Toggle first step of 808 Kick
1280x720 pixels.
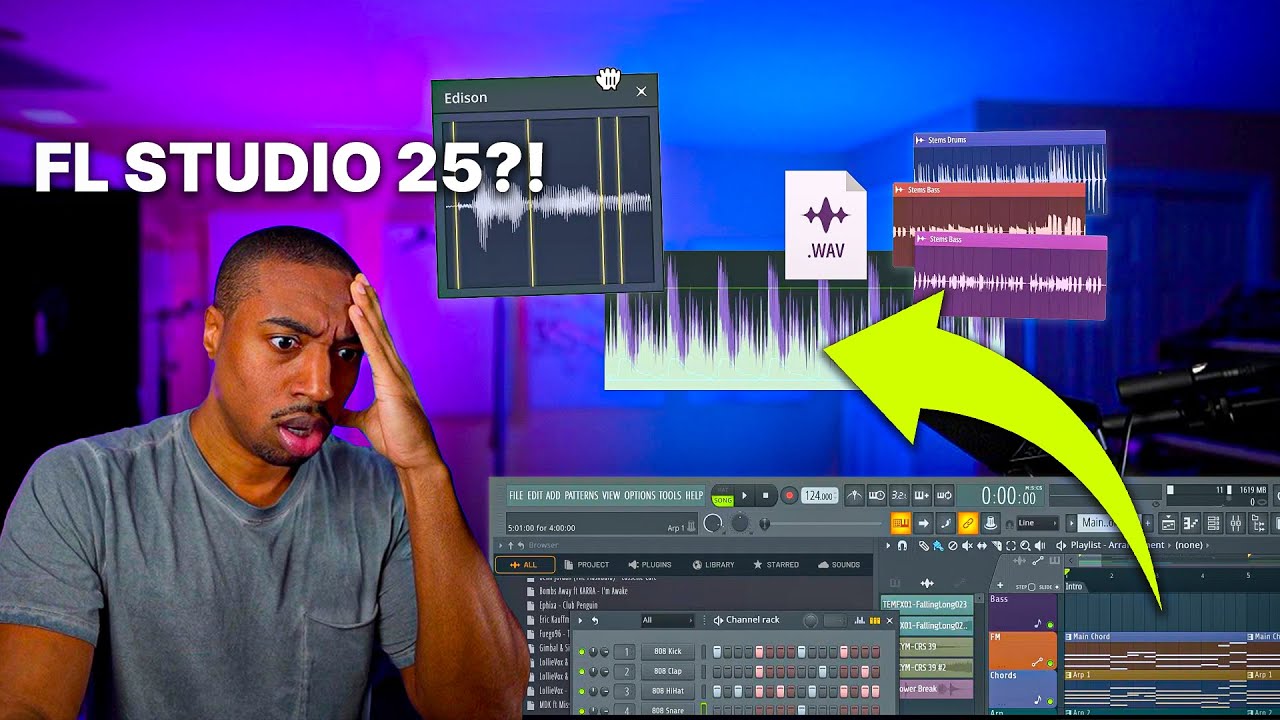tap(717, 652)
